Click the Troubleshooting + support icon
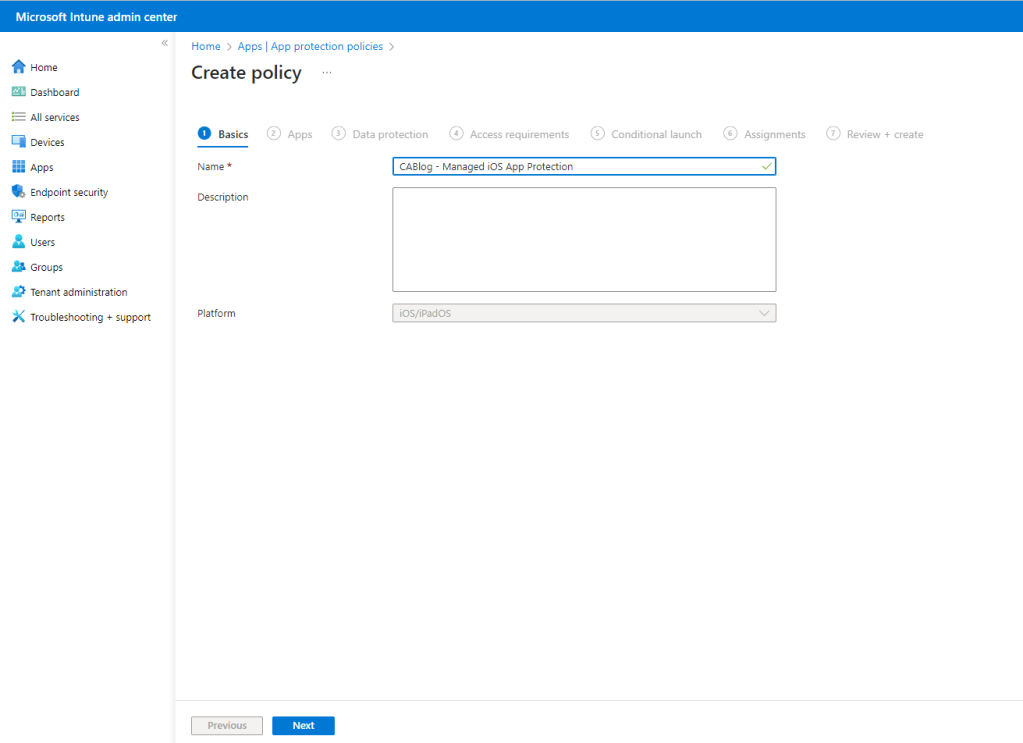 coord(18,317)
